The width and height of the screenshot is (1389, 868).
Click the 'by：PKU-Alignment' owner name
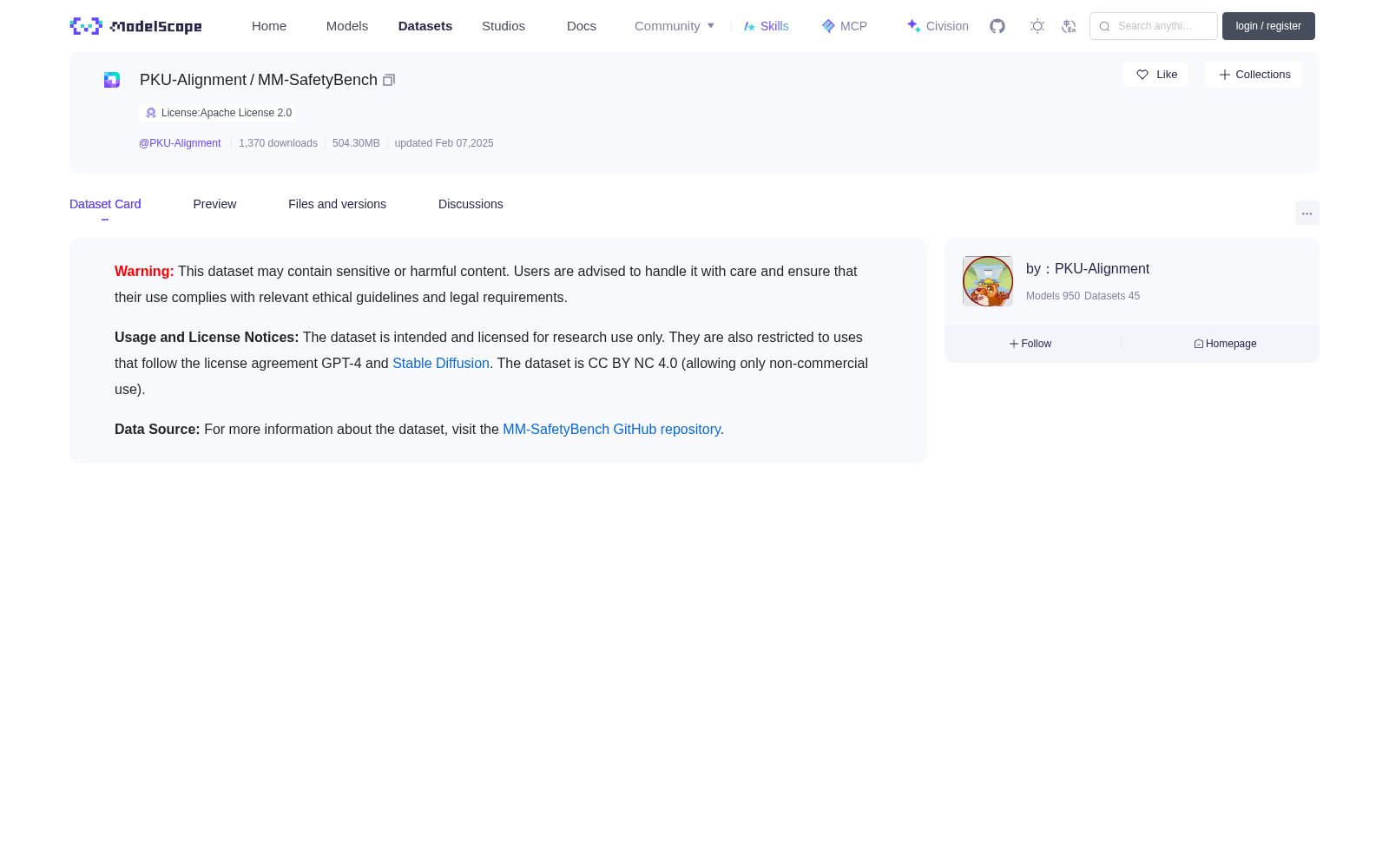pos(1088,269)
